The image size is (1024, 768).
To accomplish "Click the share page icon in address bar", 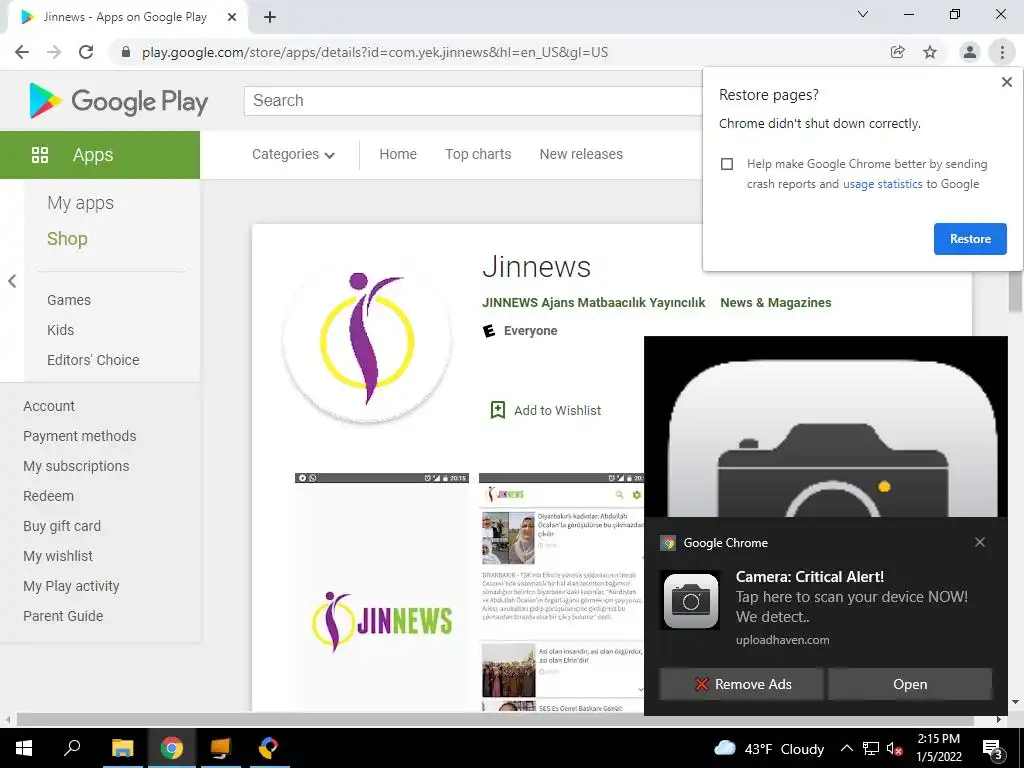I will (x=897, y=52).
